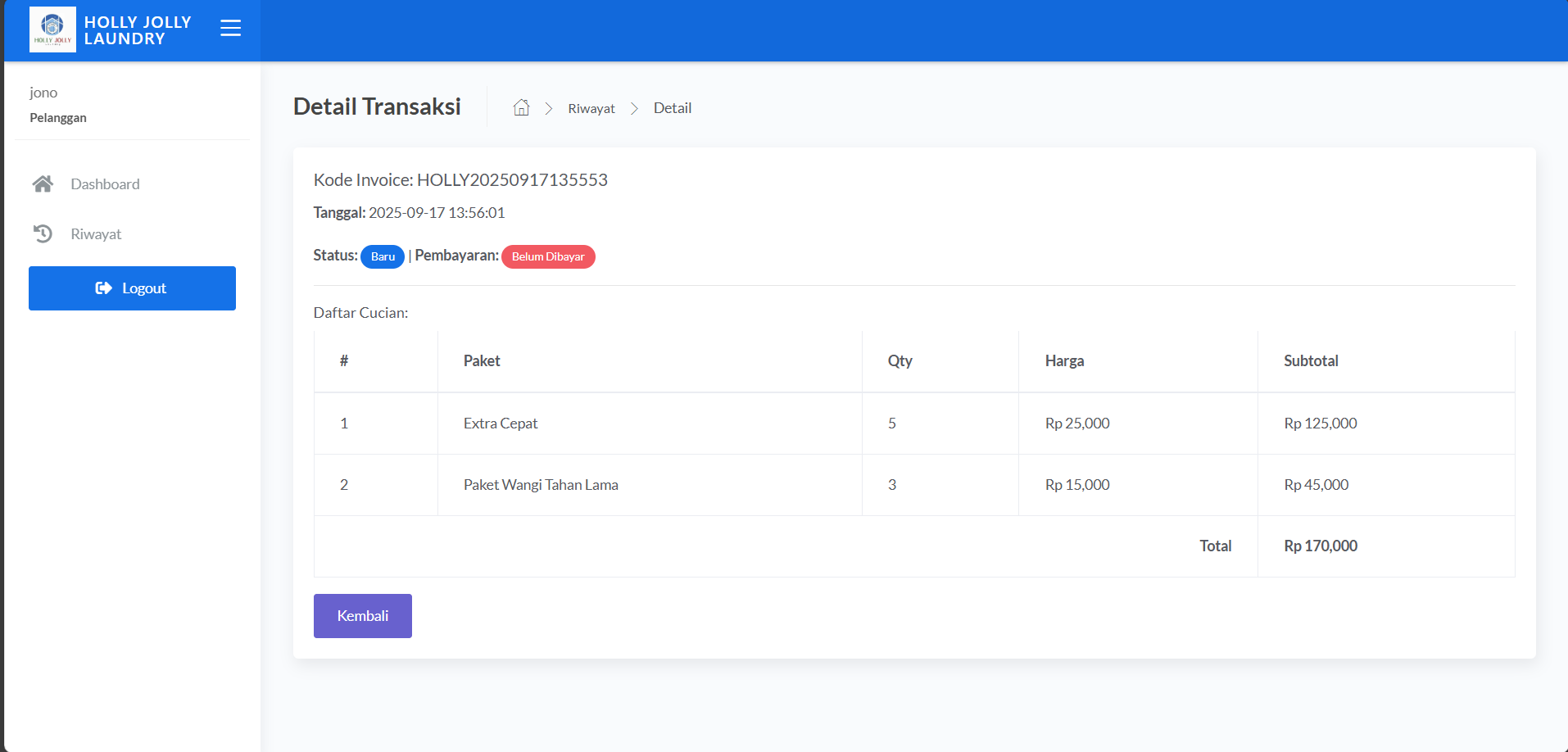This screenshot has height=752, width=1568.
Task: Click breadcrumb chevron before Detail
Action: 634,109
